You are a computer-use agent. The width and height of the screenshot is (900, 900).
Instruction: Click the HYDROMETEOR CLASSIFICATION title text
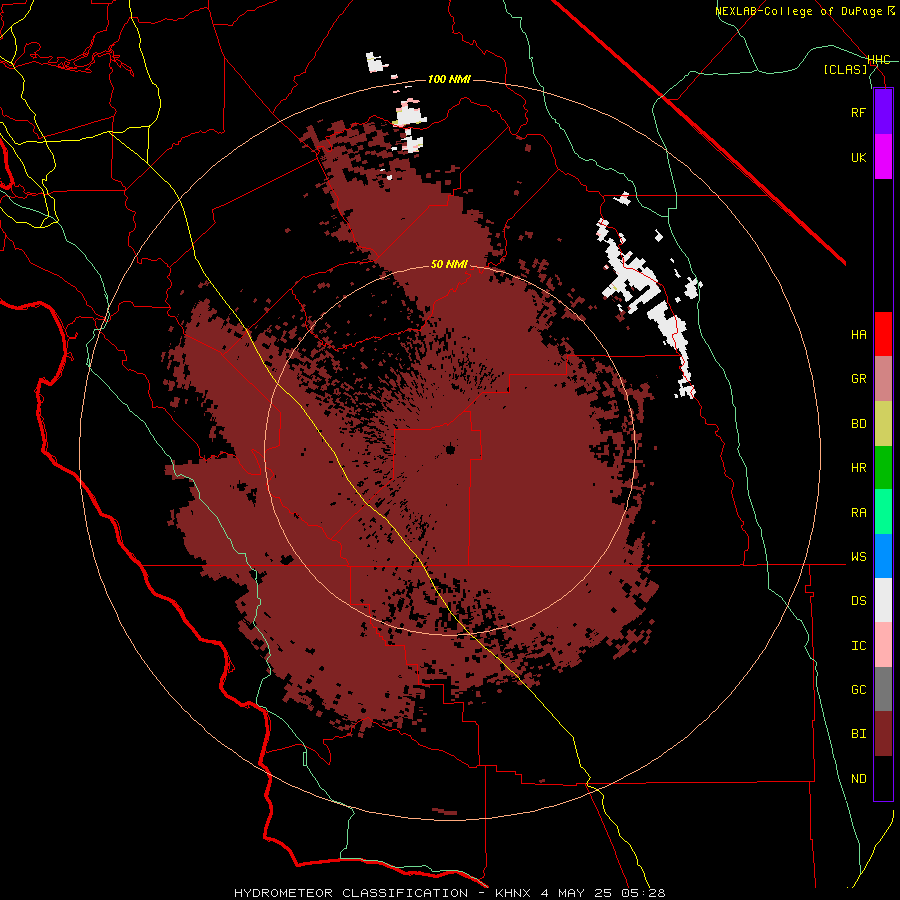pyautogui.click(x=351, y=893)
